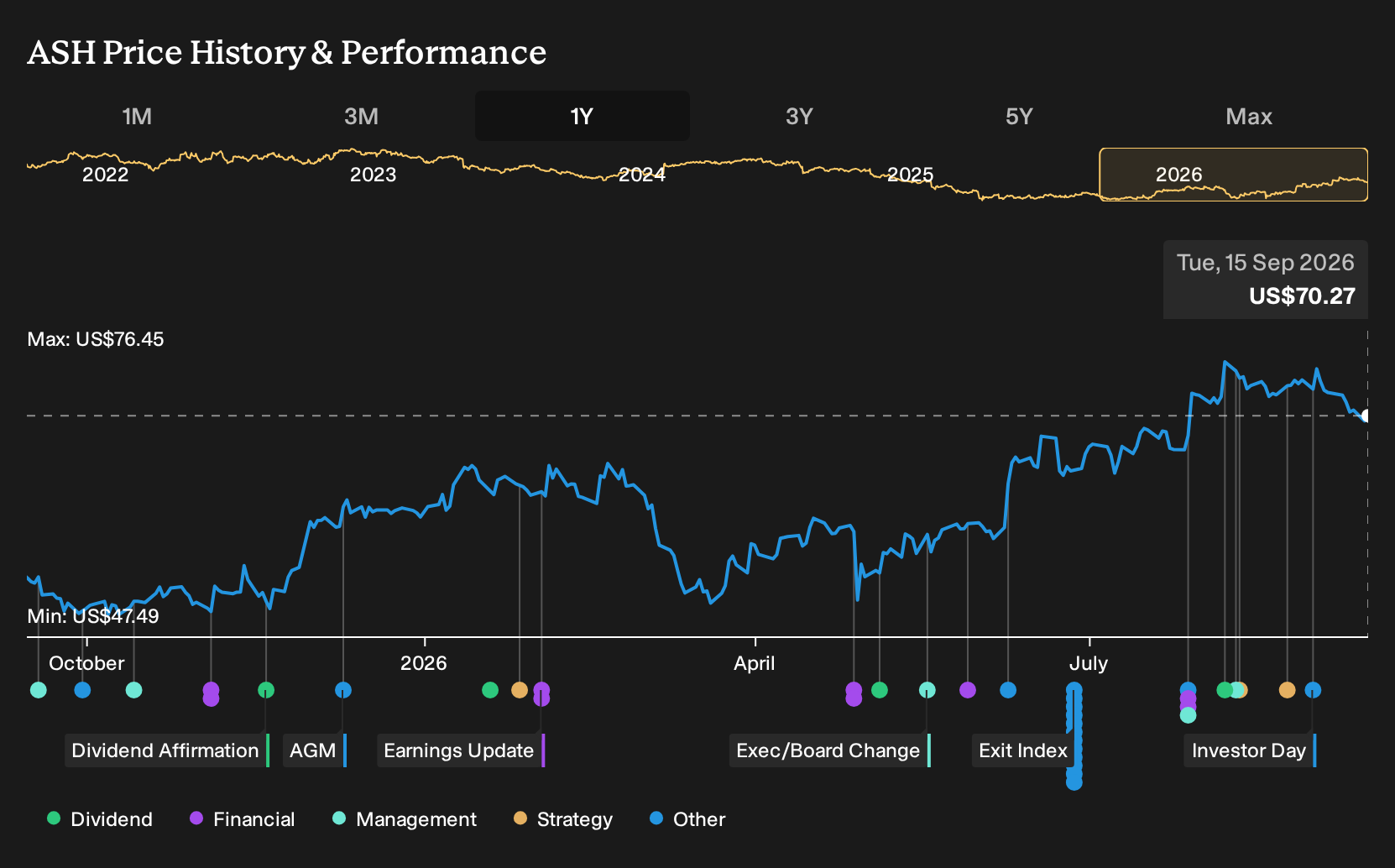The image size is (1395, 868).
Task: Click the AGM event label
Action: pos(315,750)
